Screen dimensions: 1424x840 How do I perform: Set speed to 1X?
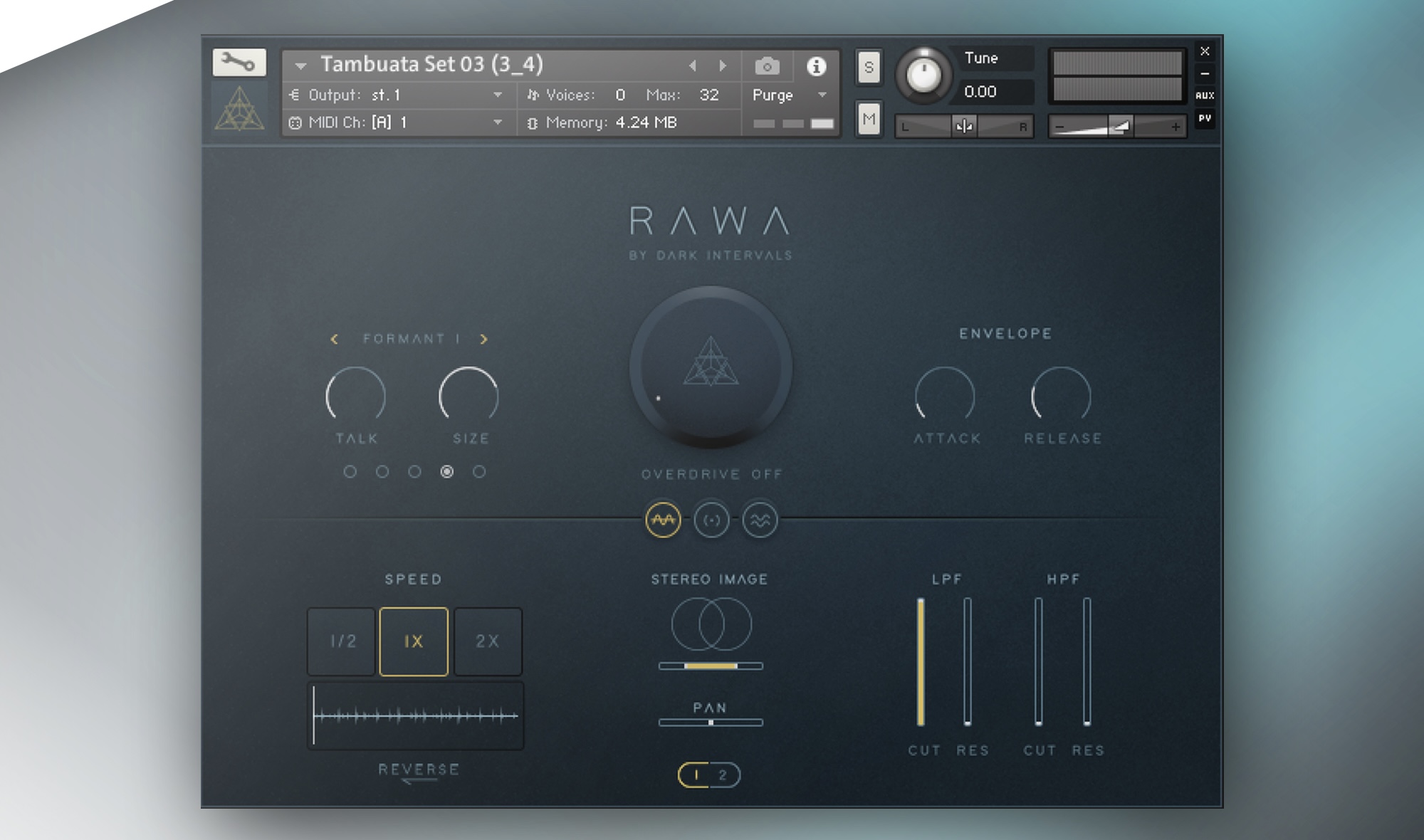click(x=414, y=641)
